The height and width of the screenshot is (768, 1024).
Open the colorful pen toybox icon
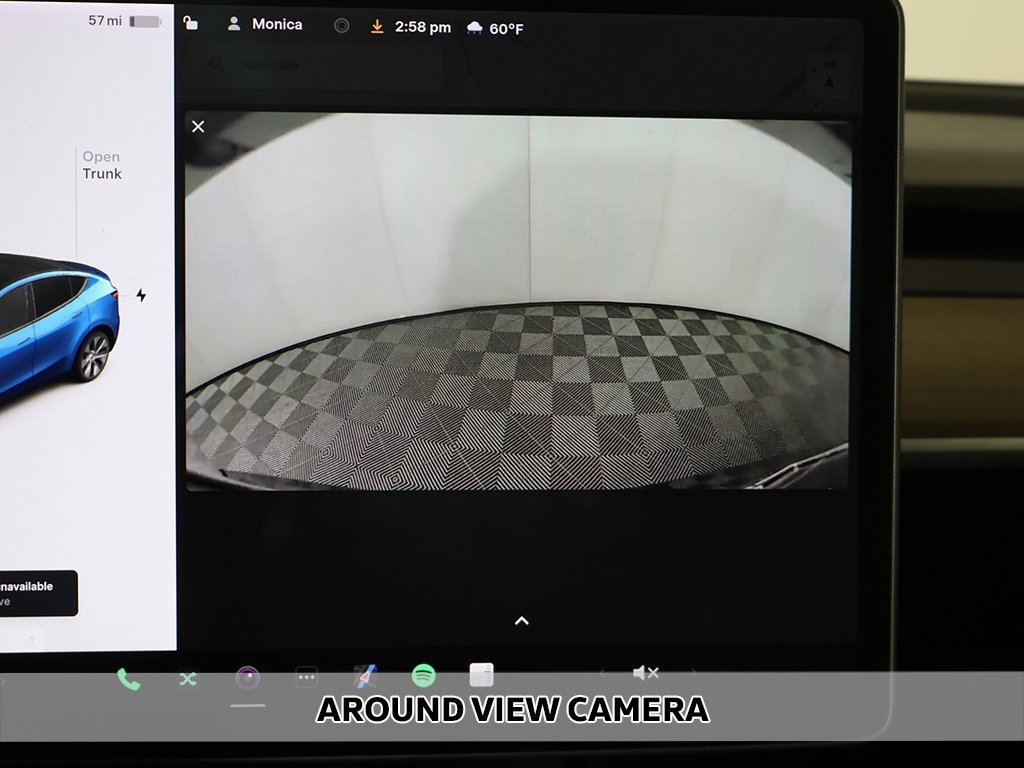coord(365,677)
